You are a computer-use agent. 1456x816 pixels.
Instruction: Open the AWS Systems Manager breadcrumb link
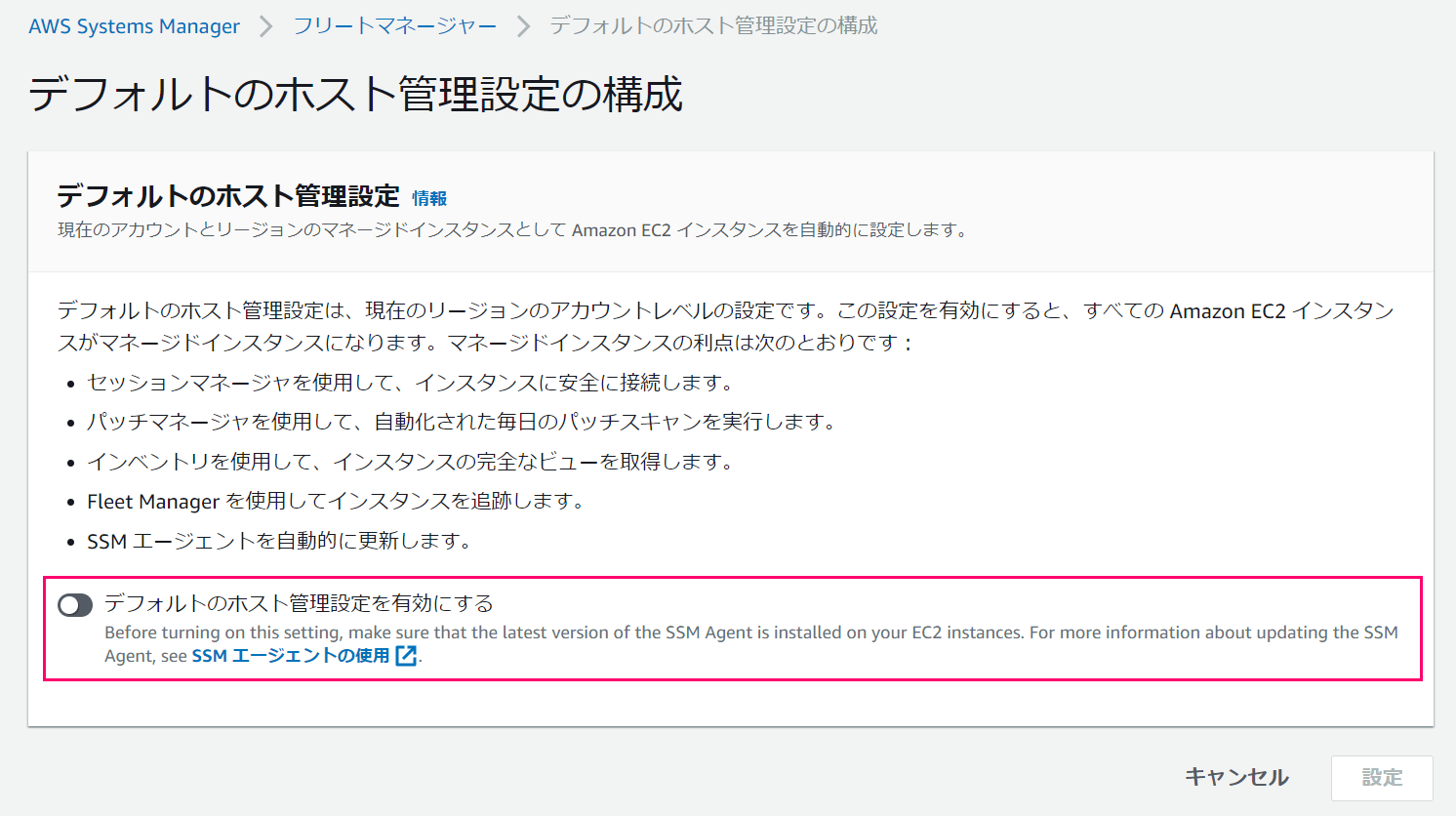click(x=135, y=26)
